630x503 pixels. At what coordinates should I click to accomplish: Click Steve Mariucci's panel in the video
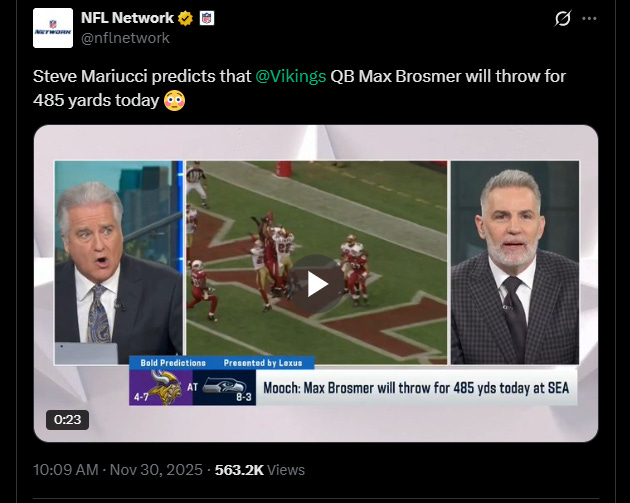(x=119, y=263)
